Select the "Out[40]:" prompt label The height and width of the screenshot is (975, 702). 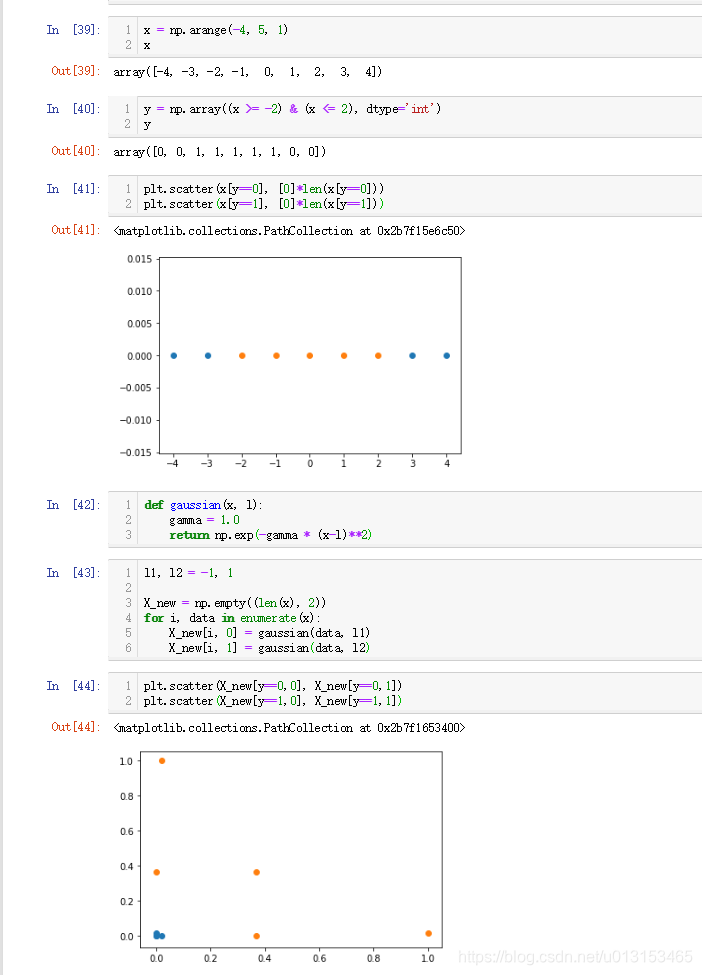[x=76, y=150]
